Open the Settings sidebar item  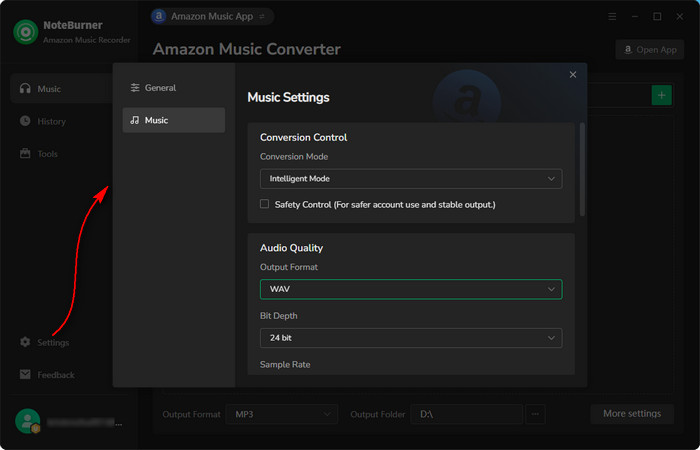(x=61, y=342)
